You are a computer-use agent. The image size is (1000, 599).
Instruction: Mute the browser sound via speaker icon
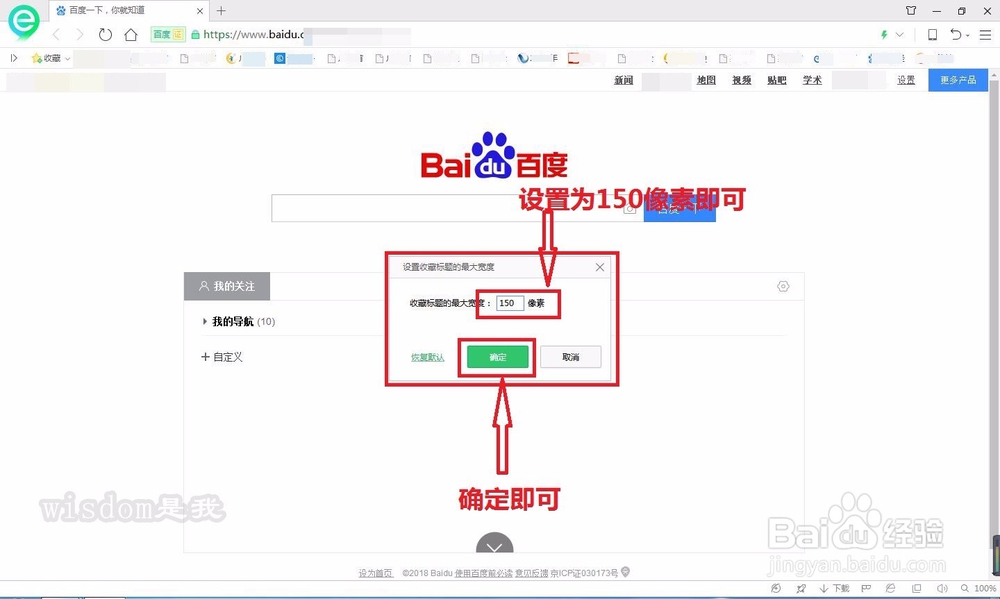click(x=942, y=588)
